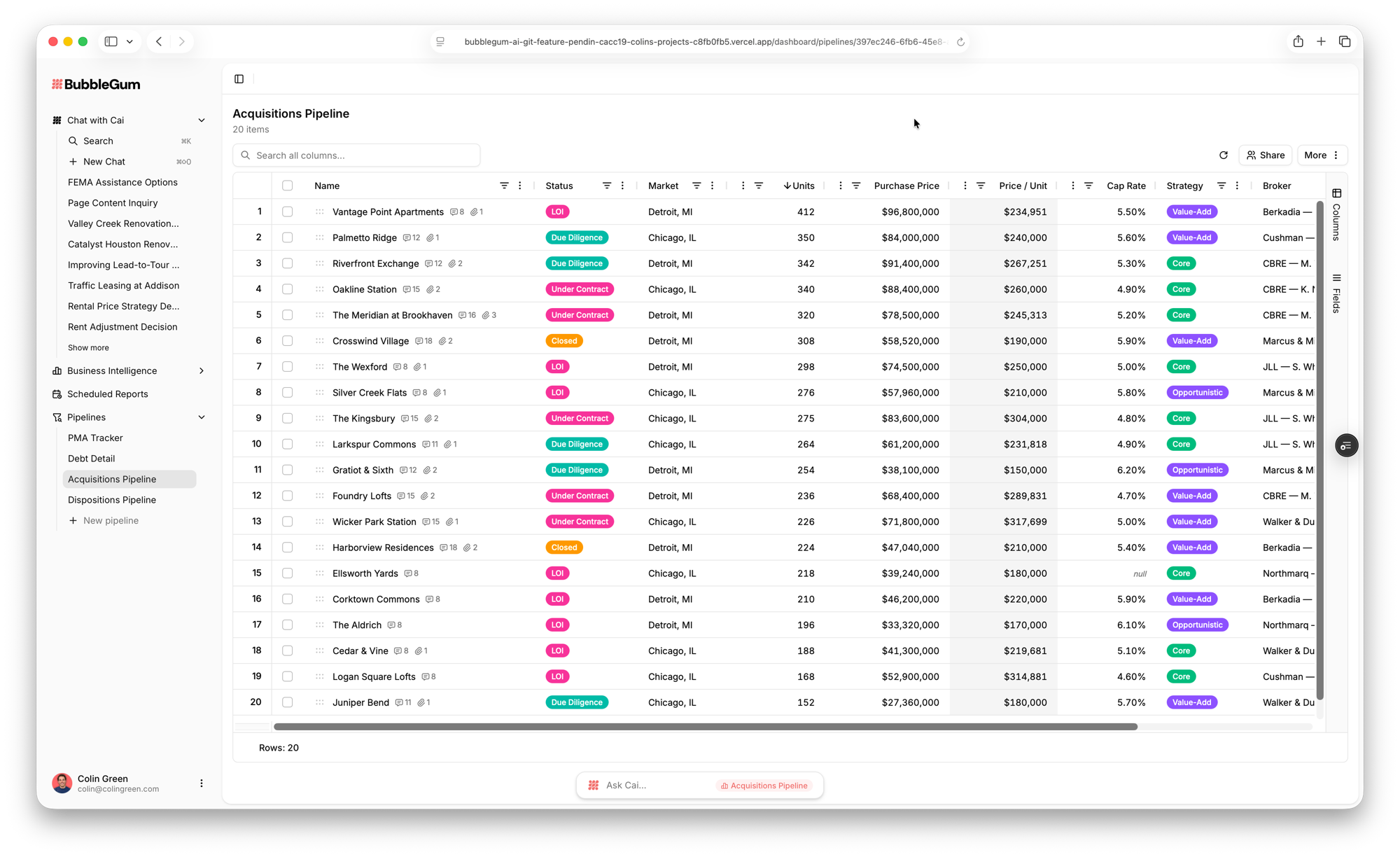Click the browser address bar URL
The image size is (1400, 857).
(706, 41)
